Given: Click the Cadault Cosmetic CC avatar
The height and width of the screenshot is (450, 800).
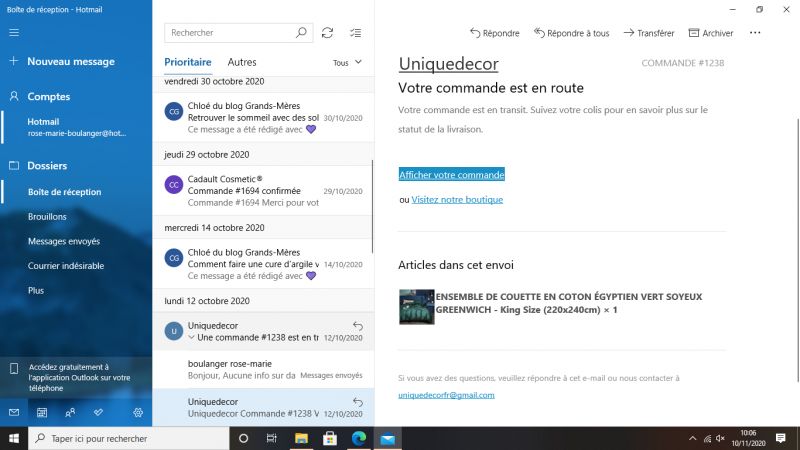Looking at the screenshot, I should [x=173, y=185].
